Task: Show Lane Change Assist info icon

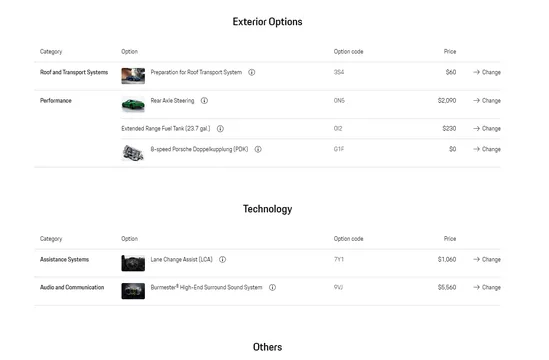Action: 222,260
